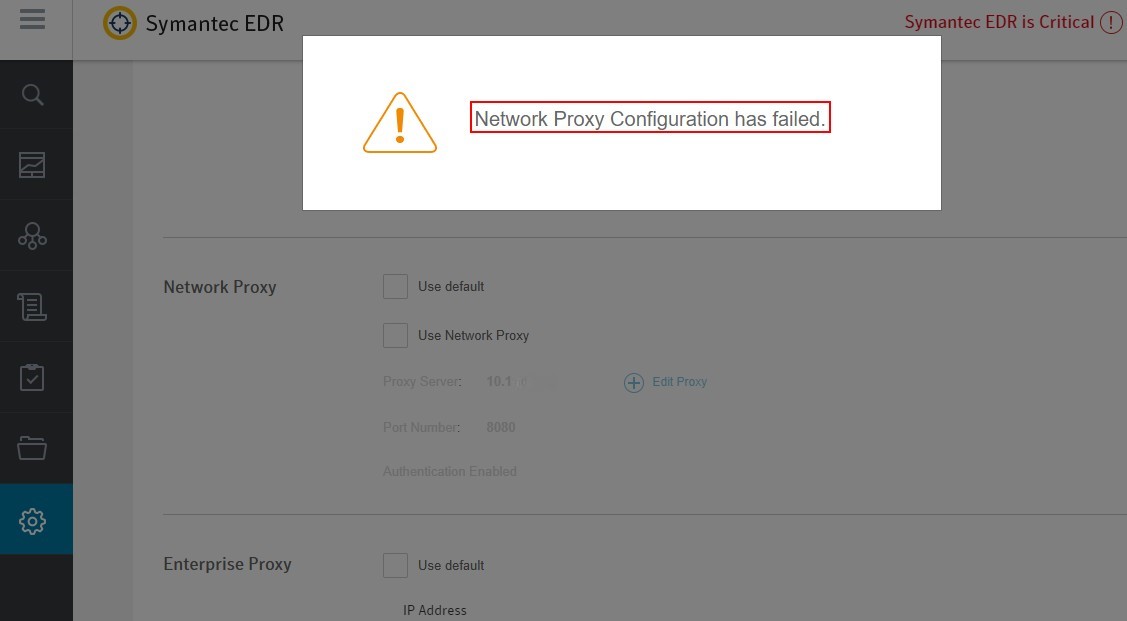The height and width of the screenshot is (621, 1127).
Task: Click the plus icon beside Edit Proxy
Action: 634,382
